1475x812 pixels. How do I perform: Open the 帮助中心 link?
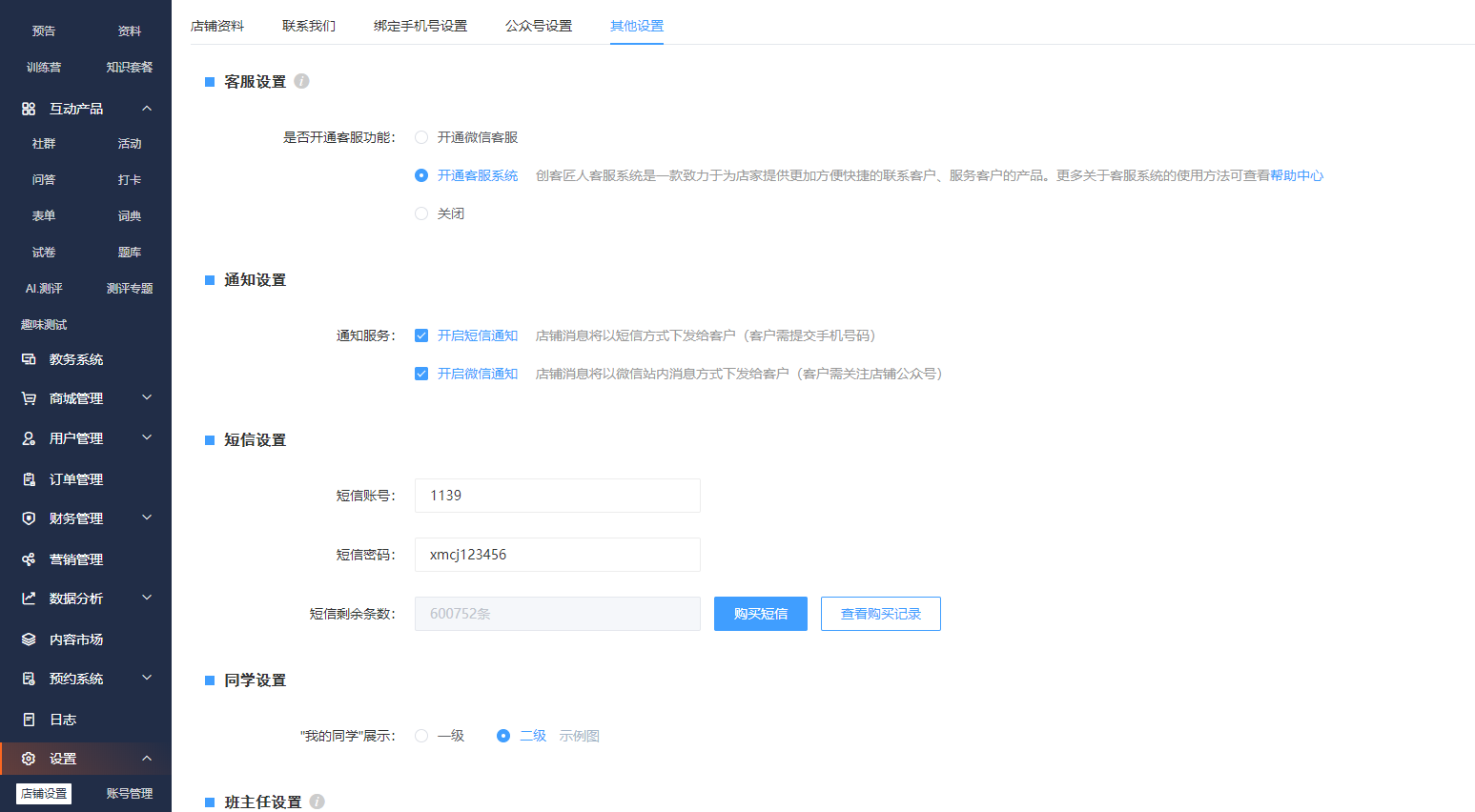pos(1297,175)
